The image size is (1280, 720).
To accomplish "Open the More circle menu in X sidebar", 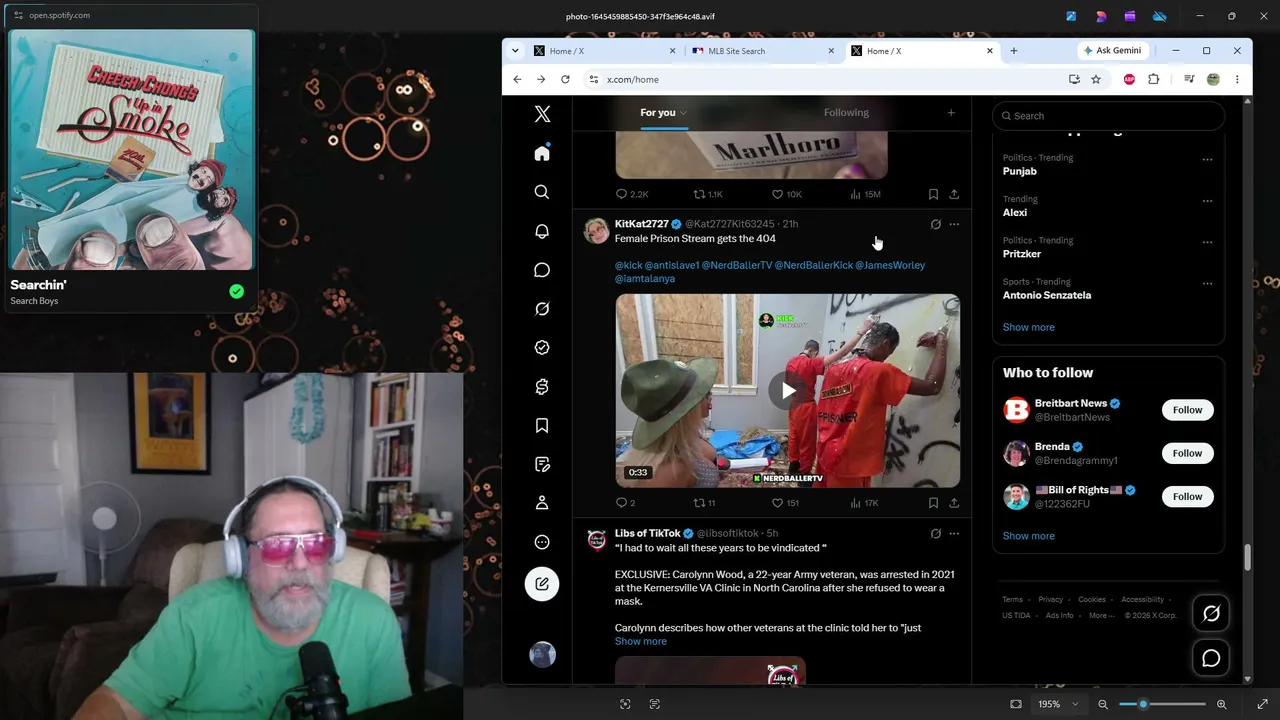I will coord(542,542).
